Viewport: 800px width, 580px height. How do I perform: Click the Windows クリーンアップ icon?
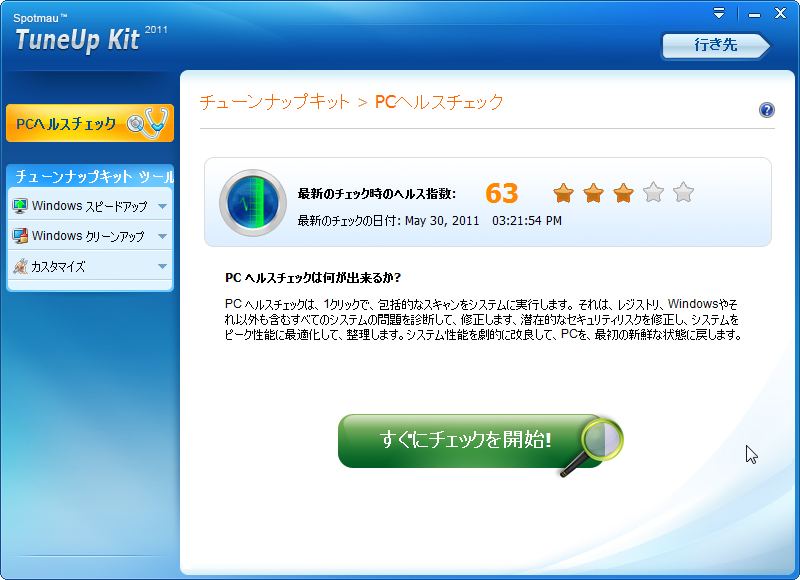pos(20,236)
